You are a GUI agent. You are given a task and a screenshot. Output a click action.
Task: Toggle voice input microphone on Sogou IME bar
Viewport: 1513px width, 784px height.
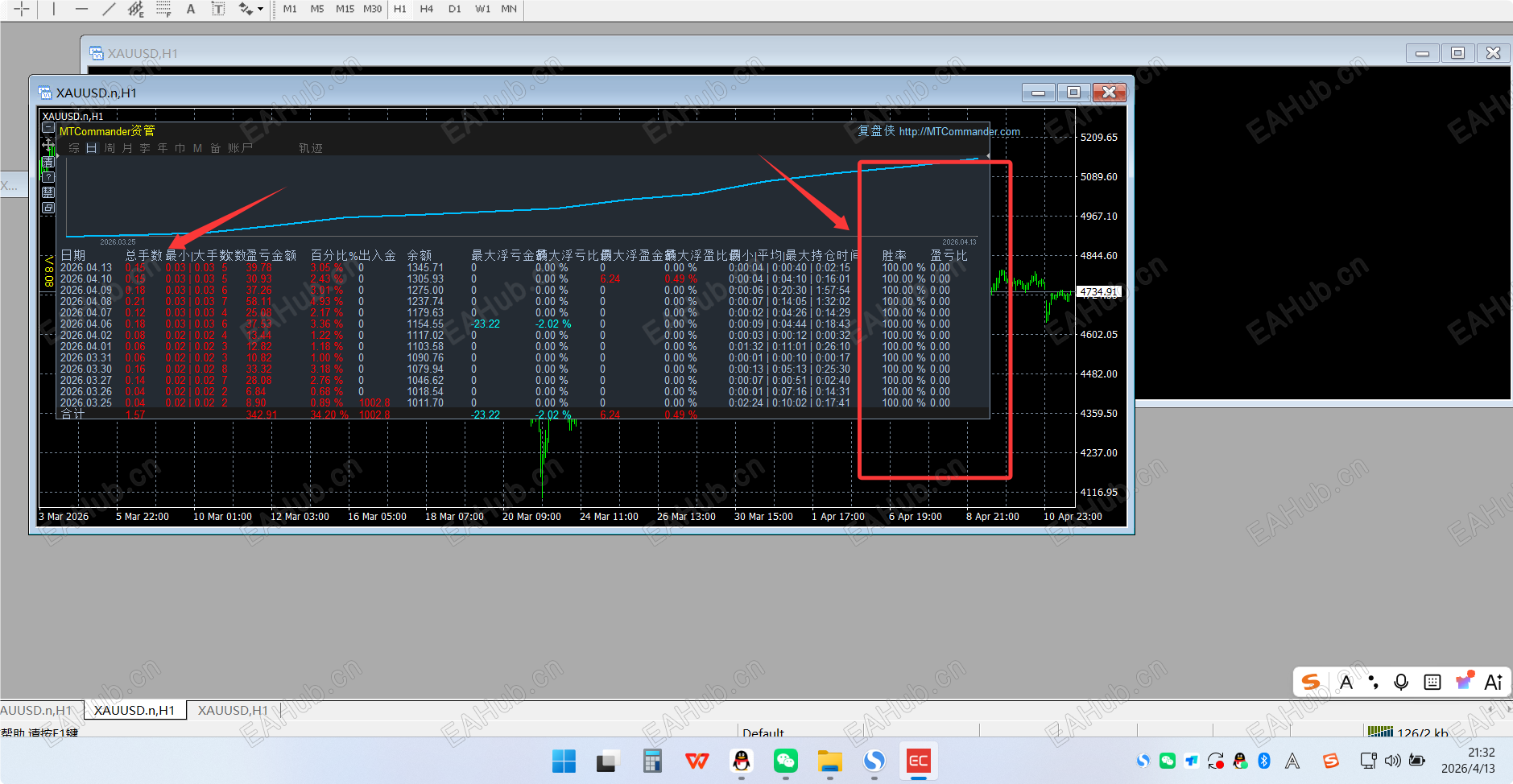pyautogui.click(x=1401, y=683)
